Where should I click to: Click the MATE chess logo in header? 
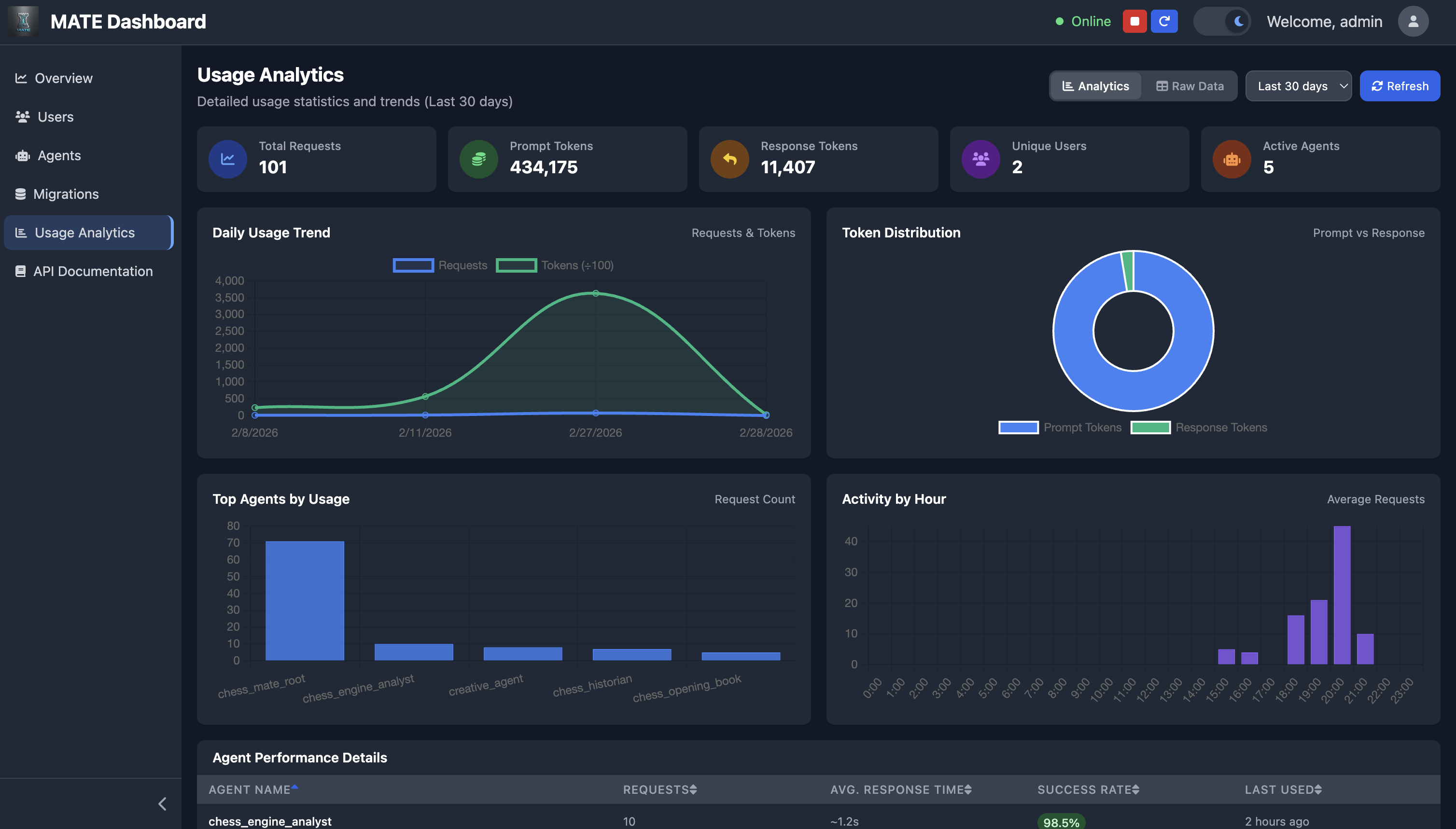(x=23, y=21)
